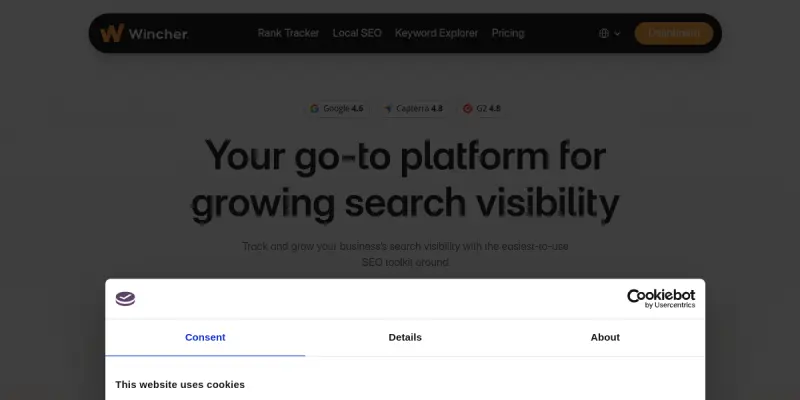Click the Google 4.6 rating badge
The width and height of the screenshot is (800, 400).
[x=337, y=109]
